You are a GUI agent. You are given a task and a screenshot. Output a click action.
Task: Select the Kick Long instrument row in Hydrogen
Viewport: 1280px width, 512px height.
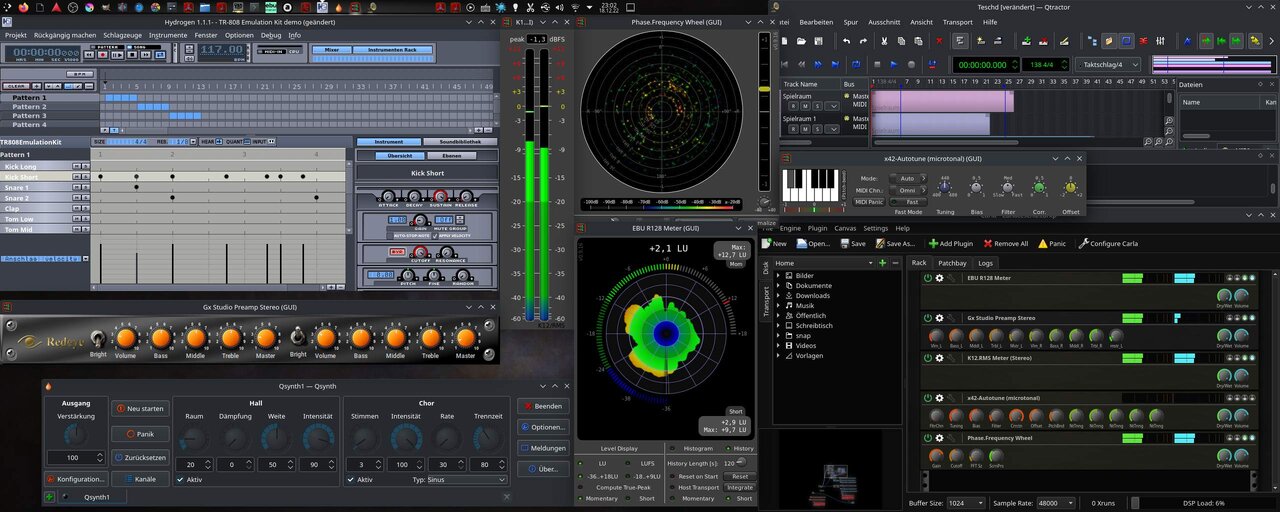(45, 167)
